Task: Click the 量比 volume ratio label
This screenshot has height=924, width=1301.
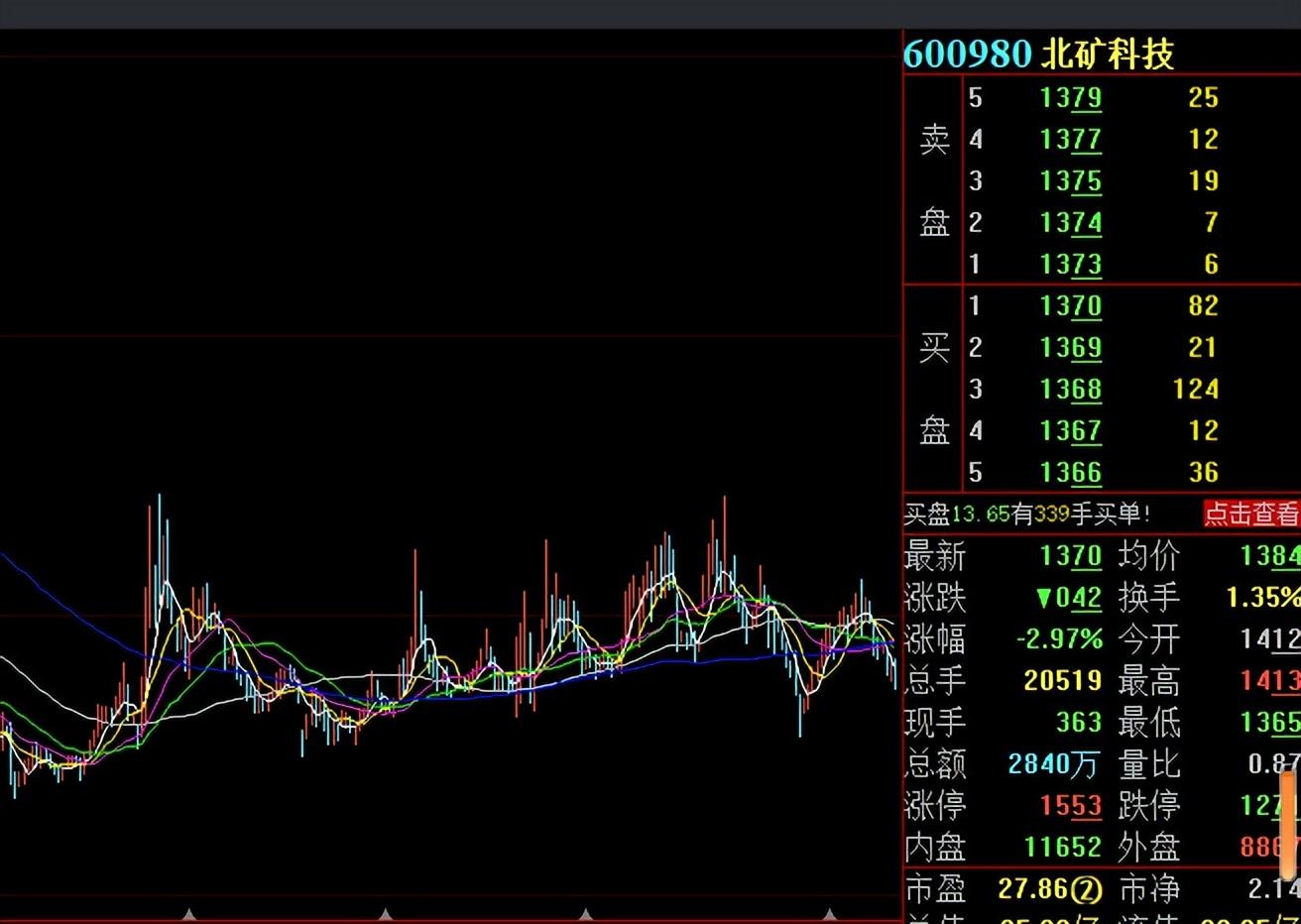Action: click(x=1149, y=764)
